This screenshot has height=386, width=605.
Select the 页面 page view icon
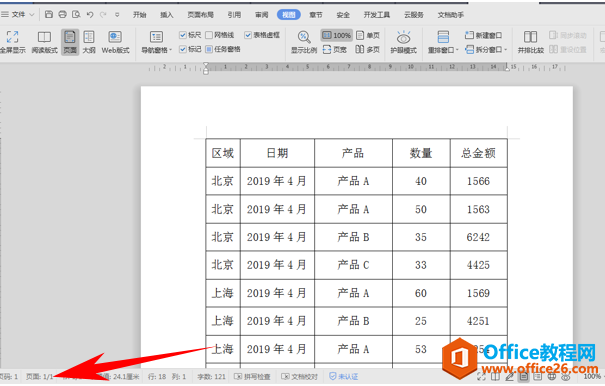pos(70,42)
